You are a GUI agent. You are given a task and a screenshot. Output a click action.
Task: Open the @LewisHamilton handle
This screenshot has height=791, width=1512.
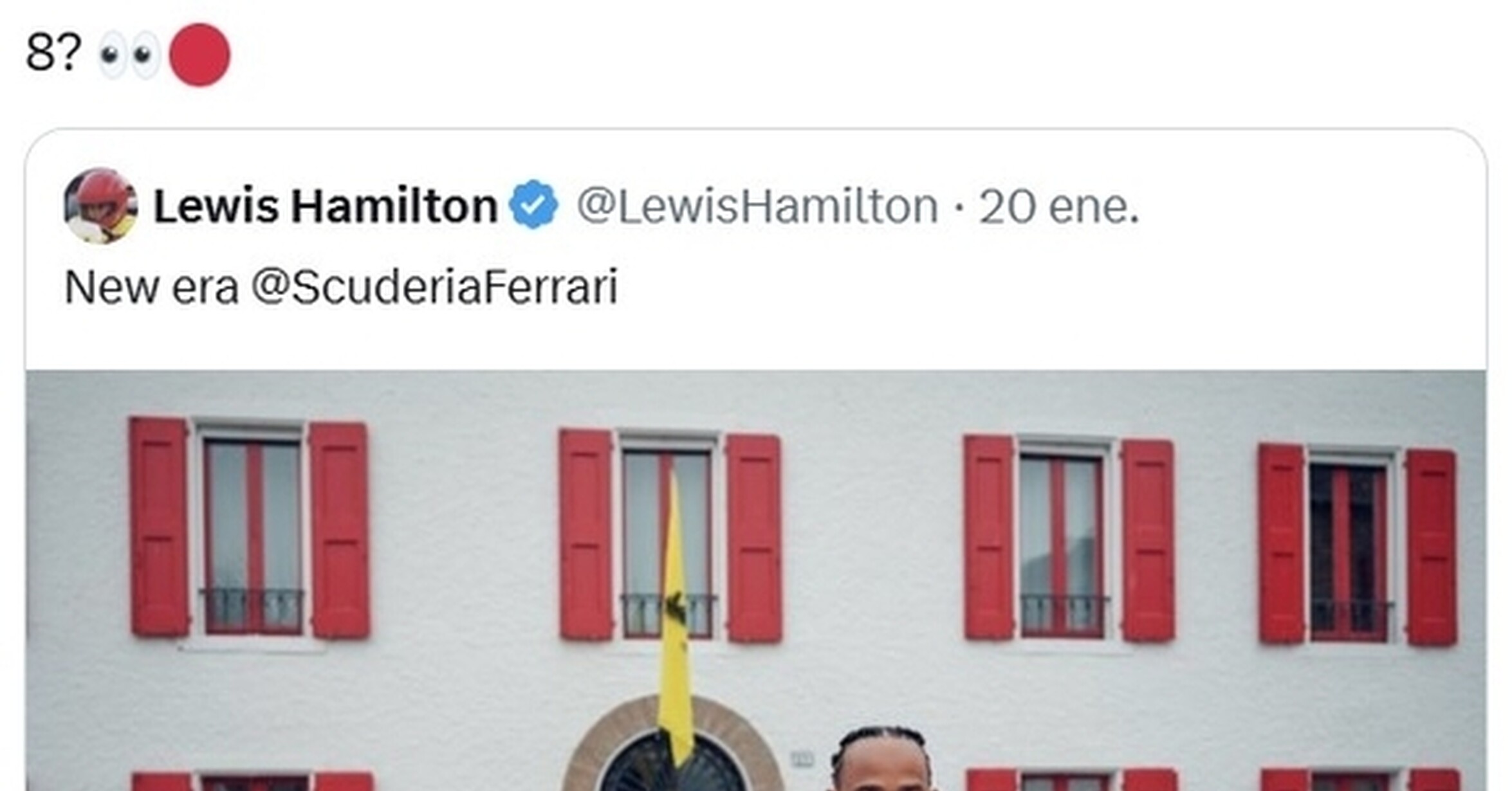click(757, 206)
